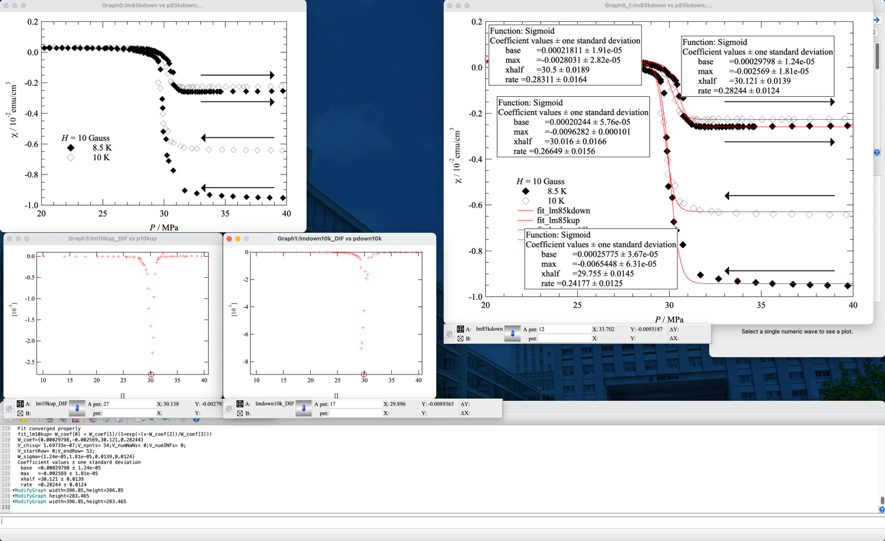Click cursor A icon for lm10kup_DIF

coord(20,404)
